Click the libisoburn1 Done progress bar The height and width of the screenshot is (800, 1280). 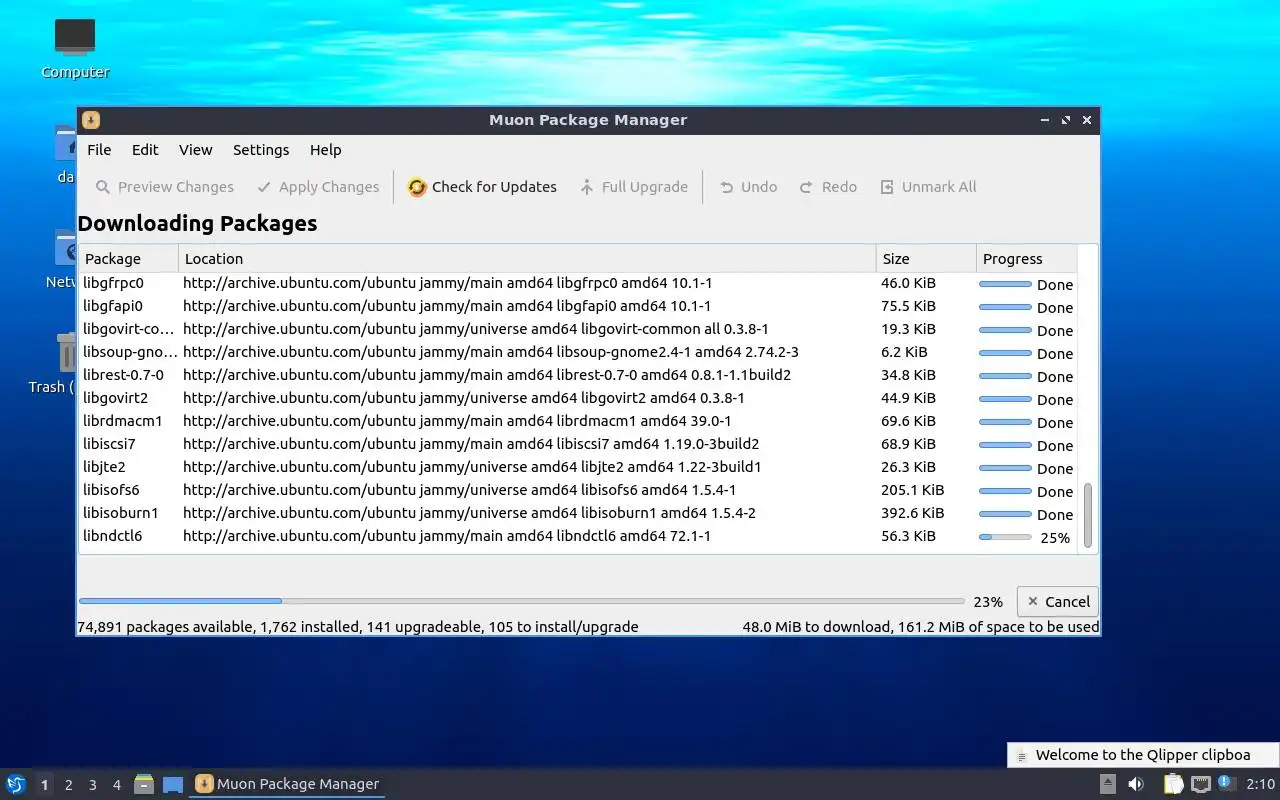(x=1005, y=514)
